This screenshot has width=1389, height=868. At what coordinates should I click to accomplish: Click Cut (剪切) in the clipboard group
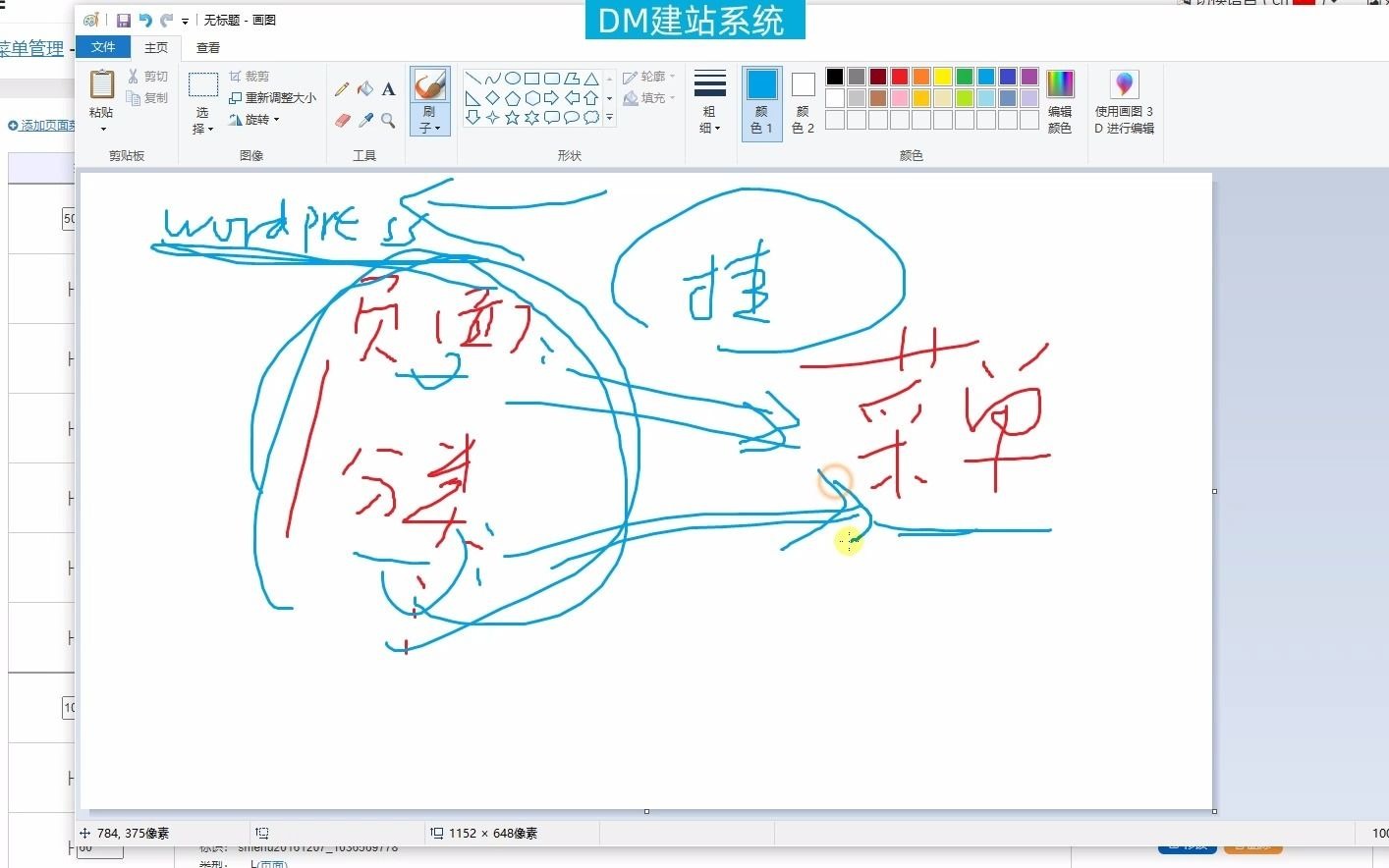coord(148,77)
